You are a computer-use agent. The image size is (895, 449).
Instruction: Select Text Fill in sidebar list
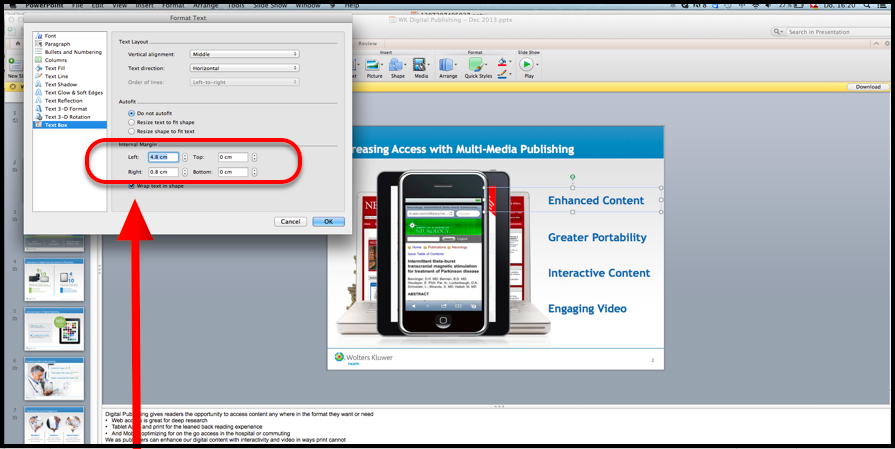coord(56,68)
